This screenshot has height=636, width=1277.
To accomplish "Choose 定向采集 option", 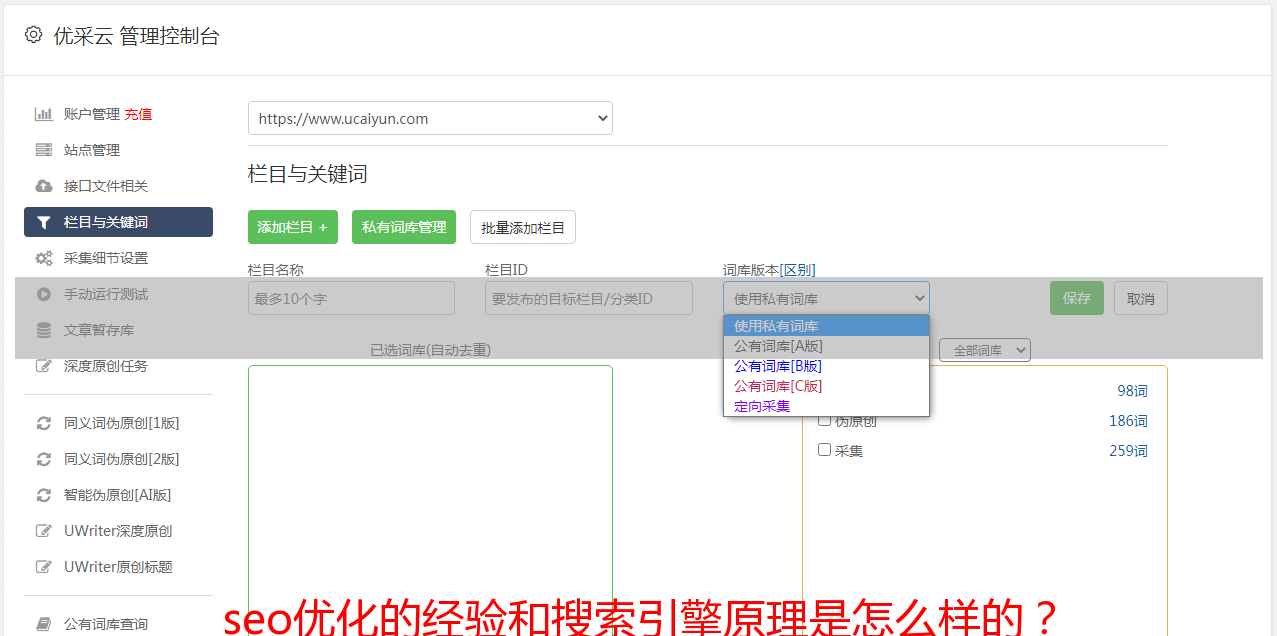I will click(826, 406).
